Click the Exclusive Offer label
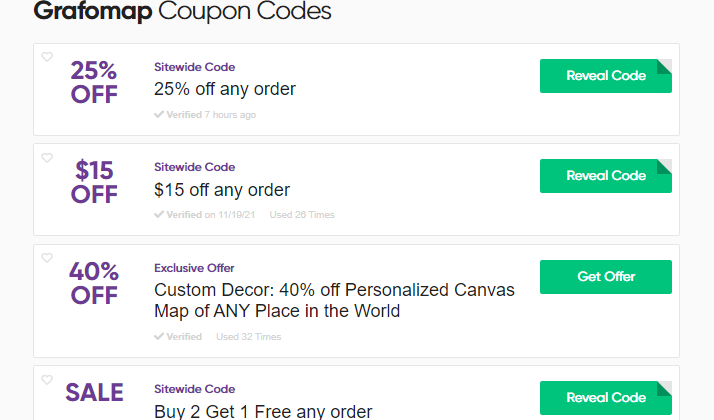Viewport: 714px width, 420px height. pyautogui.click(x=194, y=268)
